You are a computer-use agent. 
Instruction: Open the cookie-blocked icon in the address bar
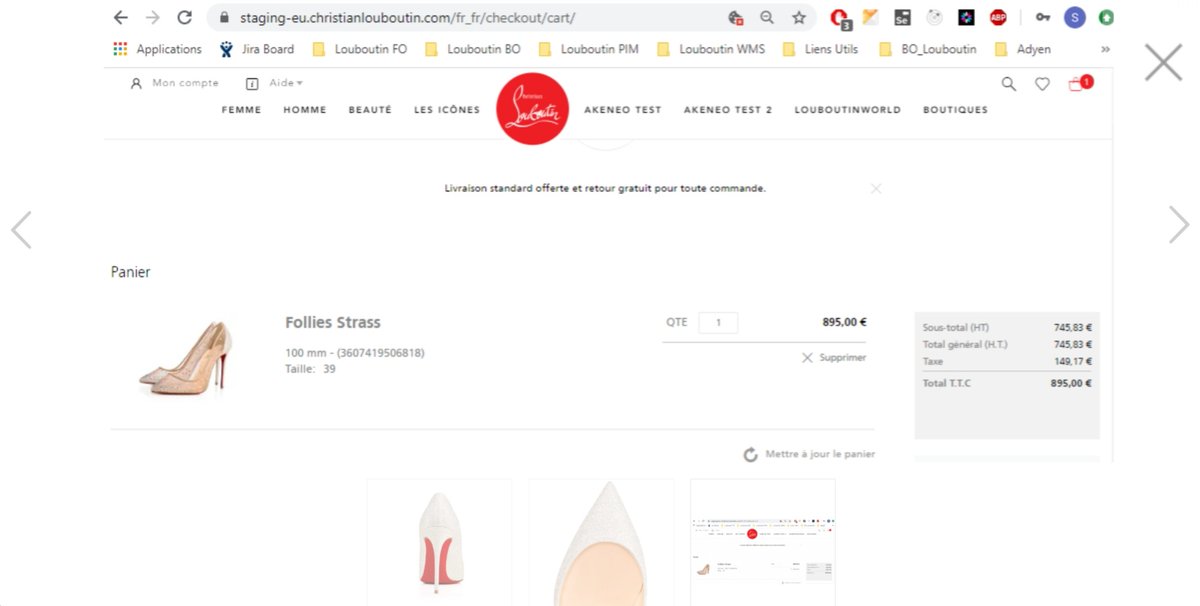click(735, 17)
